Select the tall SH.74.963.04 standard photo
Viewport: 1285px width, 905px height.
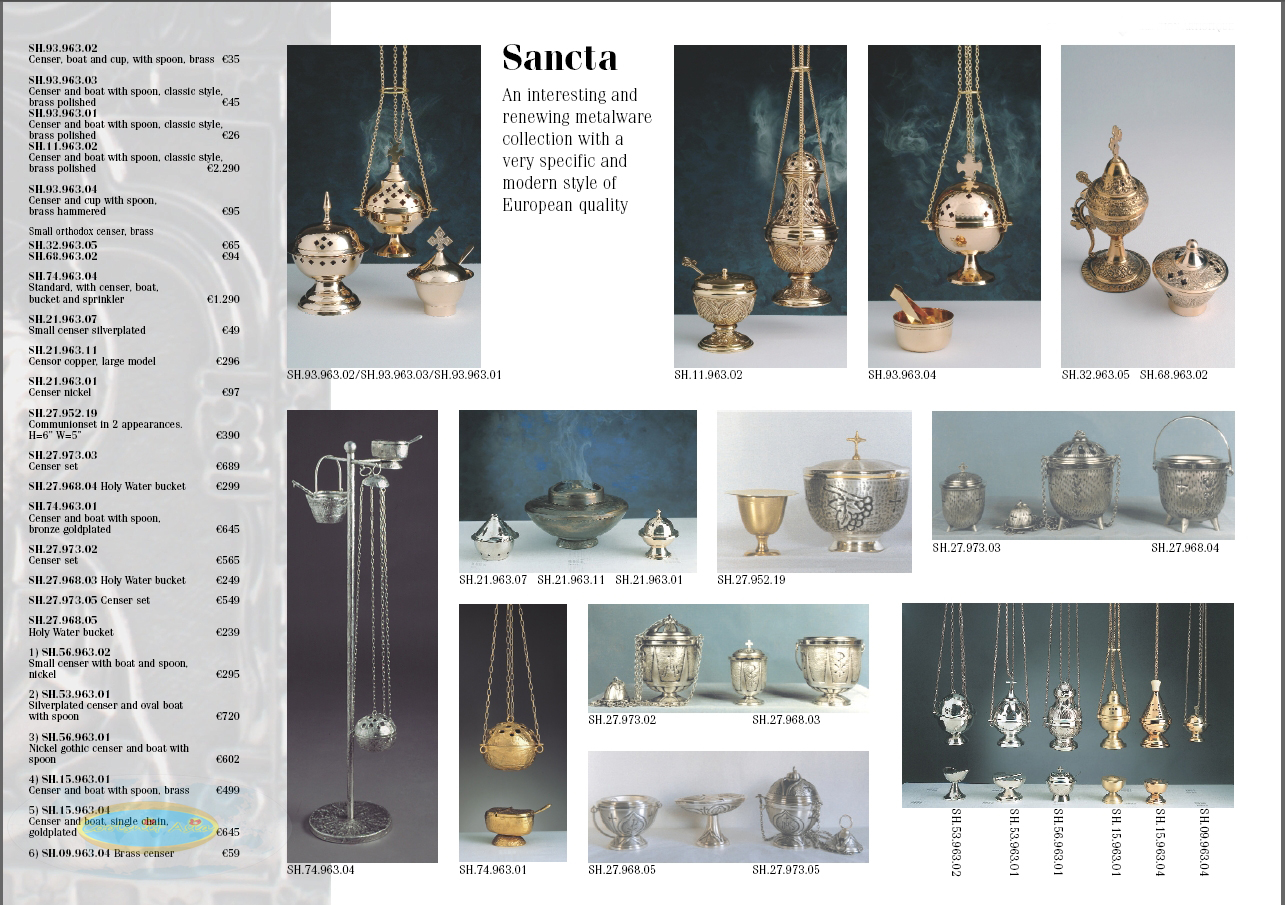[362, 636]
